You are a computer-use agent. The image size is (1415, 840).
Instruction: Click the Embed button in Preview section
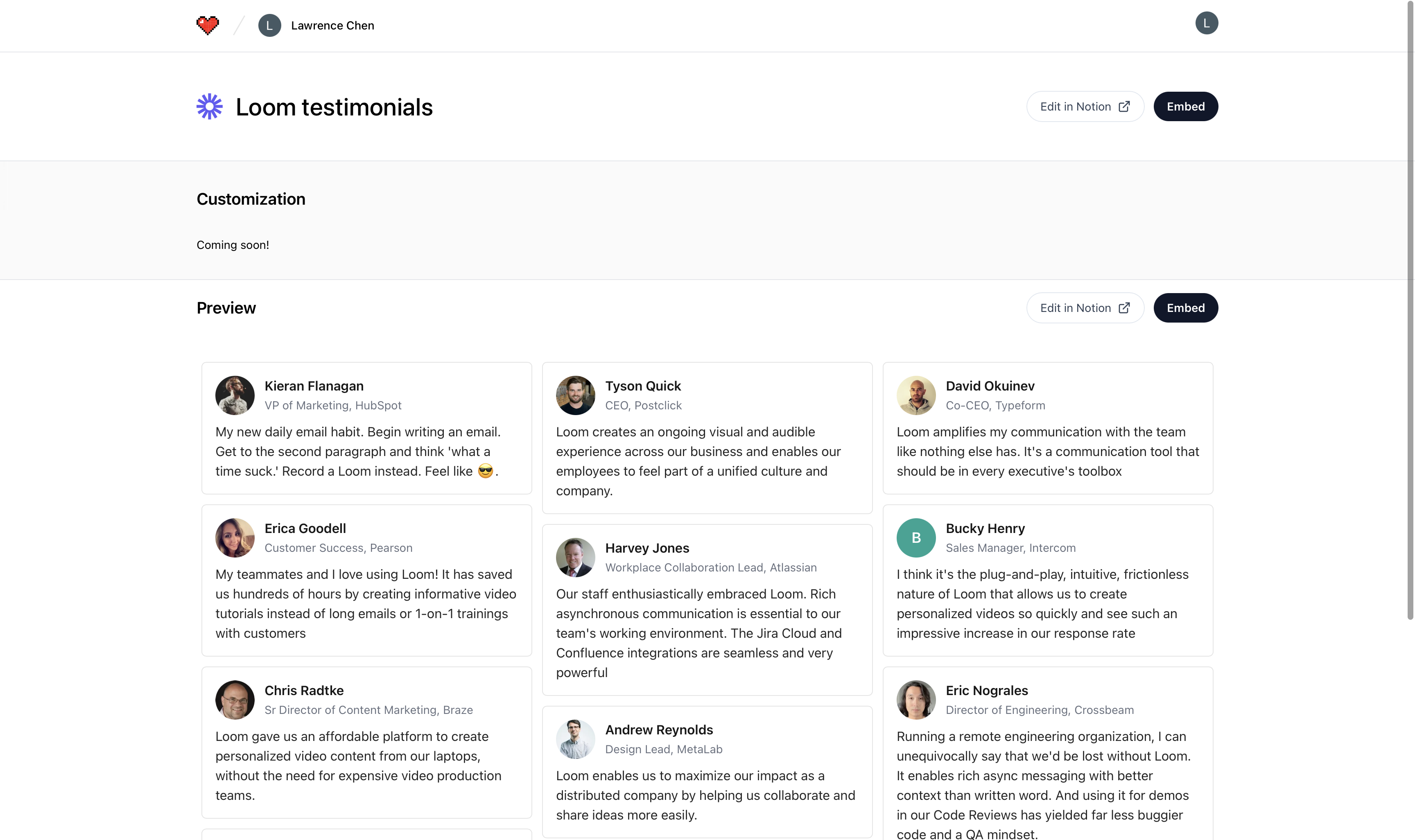(x=1185, y=308)
